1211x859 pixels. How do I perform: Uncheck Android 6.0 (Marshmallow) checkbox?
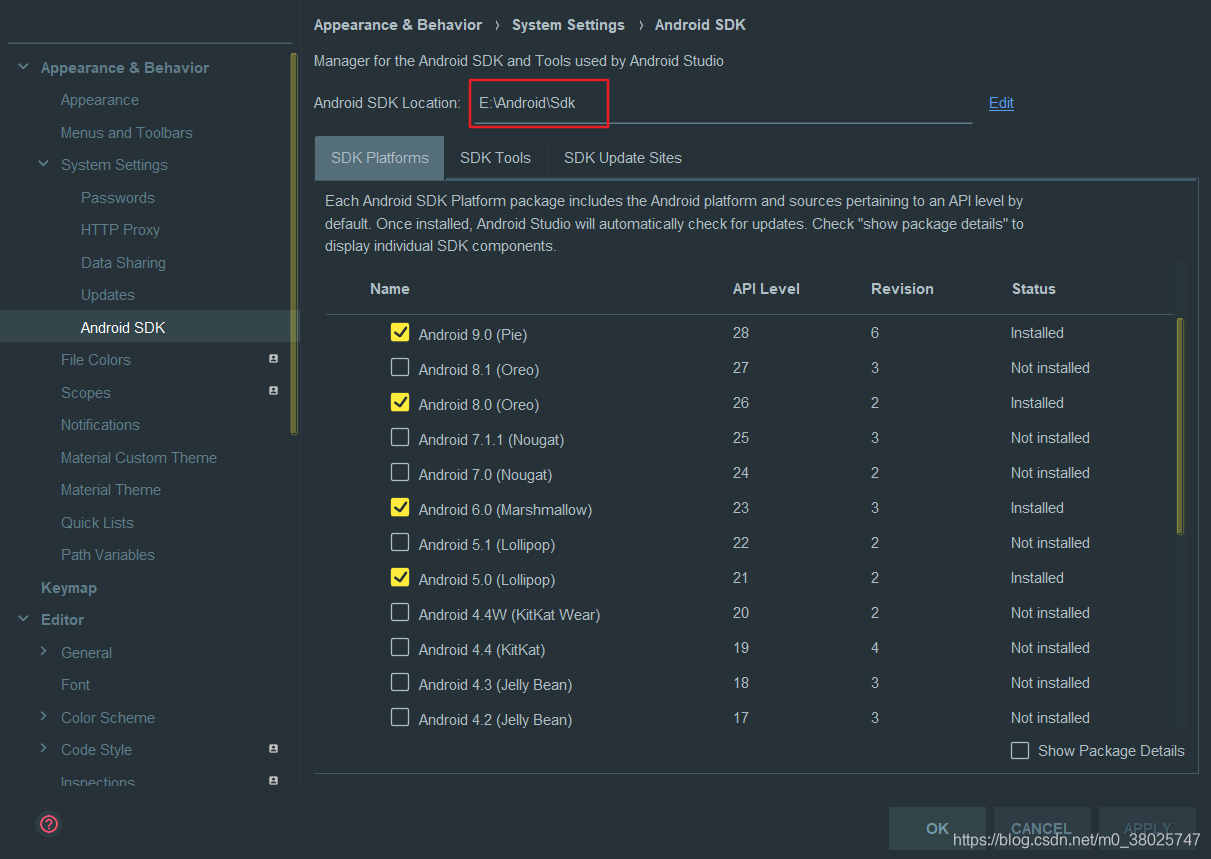[400, 507]
